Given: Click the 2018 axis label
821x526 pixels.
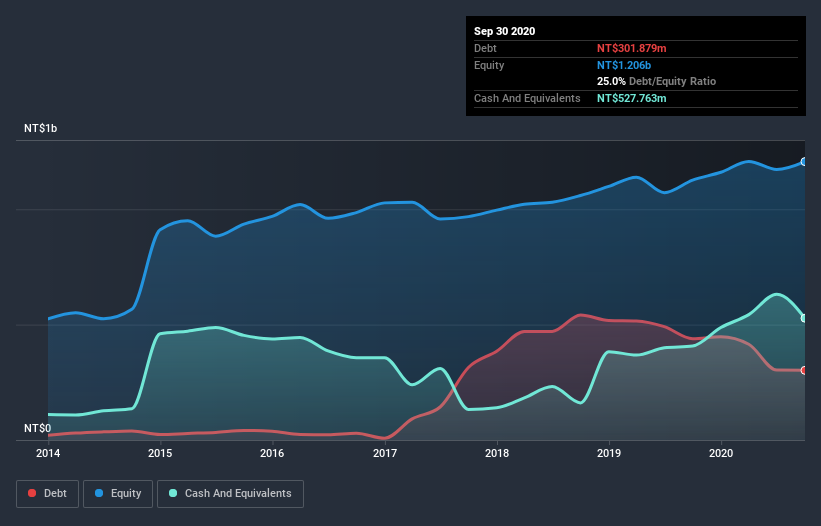Looking at the screenshot, I should [497, 453].
